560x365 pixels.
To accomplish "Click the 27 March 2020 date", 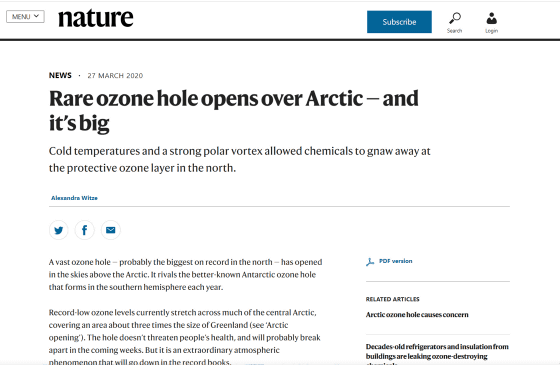I will click(x=115, y=76).
